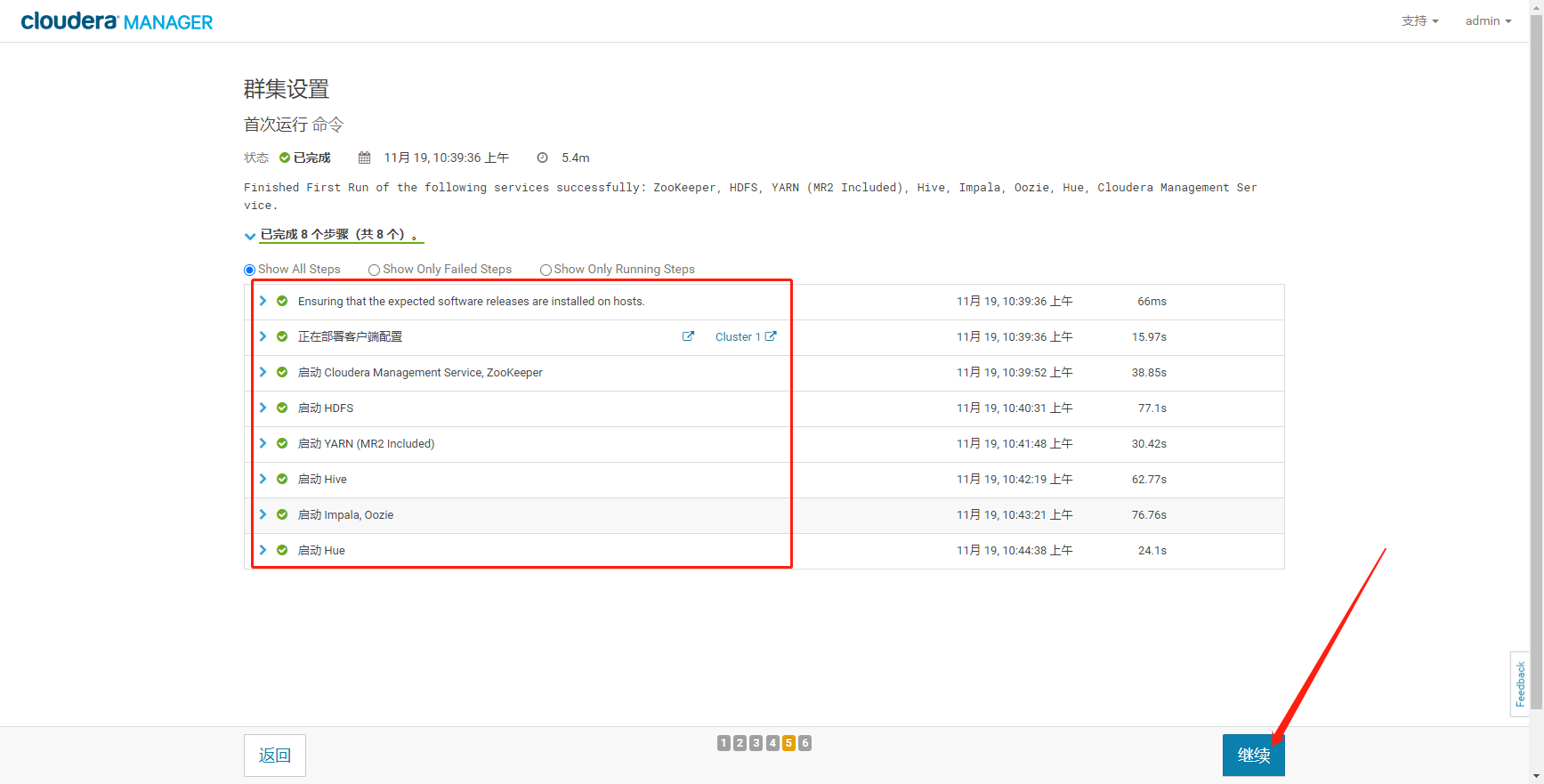Go to wizard step 4

tap(772, 743)
